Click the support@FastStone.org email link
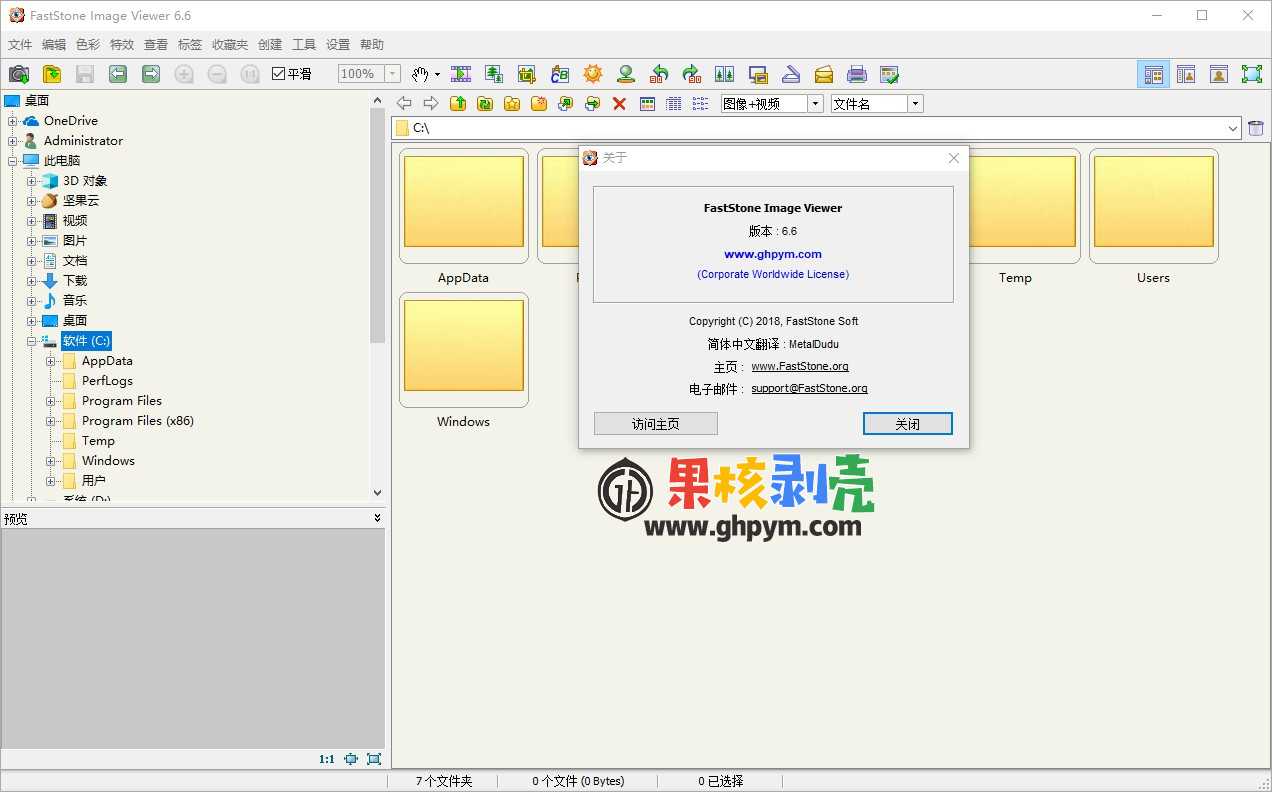1272x792 pixels. click(810, 388)
